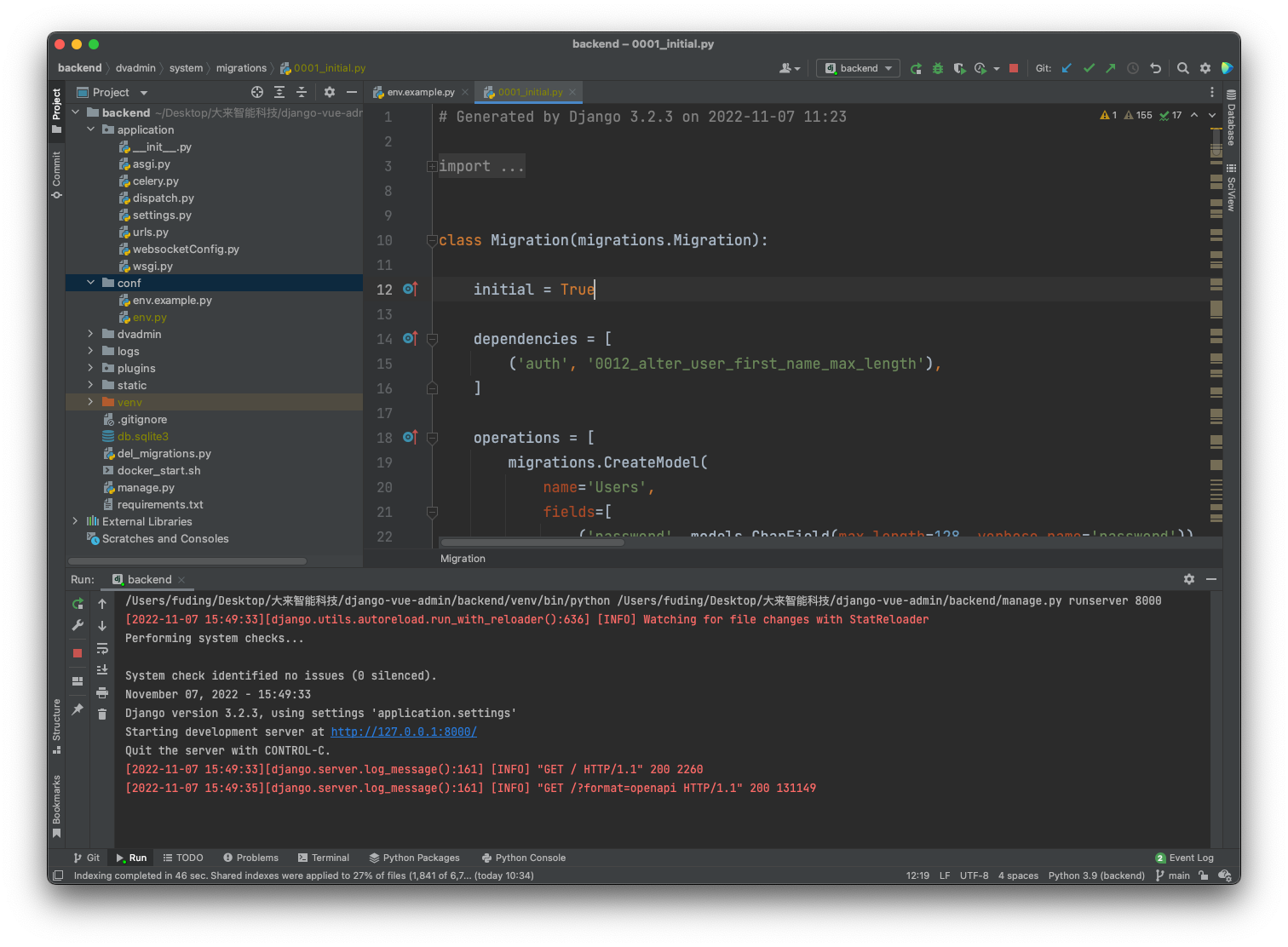Stop the running process from the top toolbar
This screenshot has height=947, width=1288.
(x=1014, y=68)
